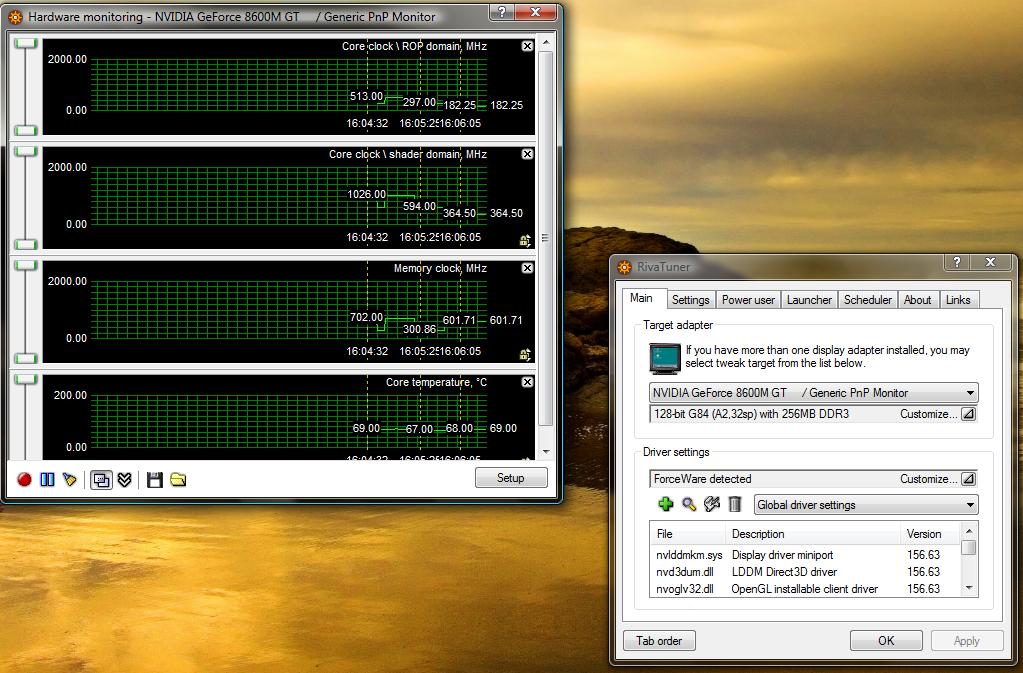The image size is (1023, 673).
Task: Click upper slider handle of Memory clock graph
Action: [25, 265]
